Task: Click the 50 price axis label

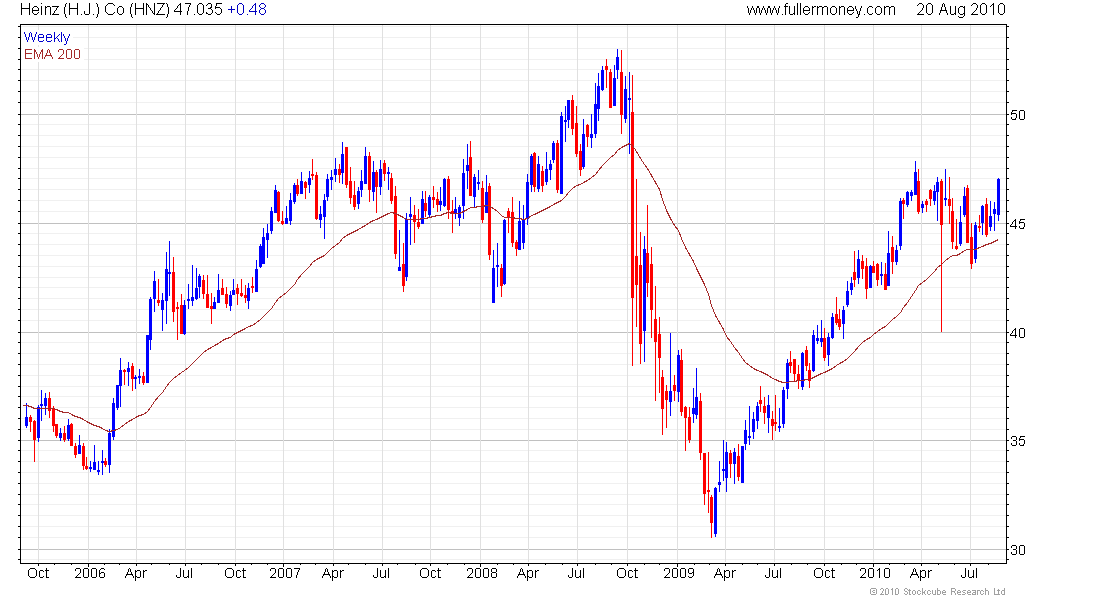Action: click(x=1017, y=115)
